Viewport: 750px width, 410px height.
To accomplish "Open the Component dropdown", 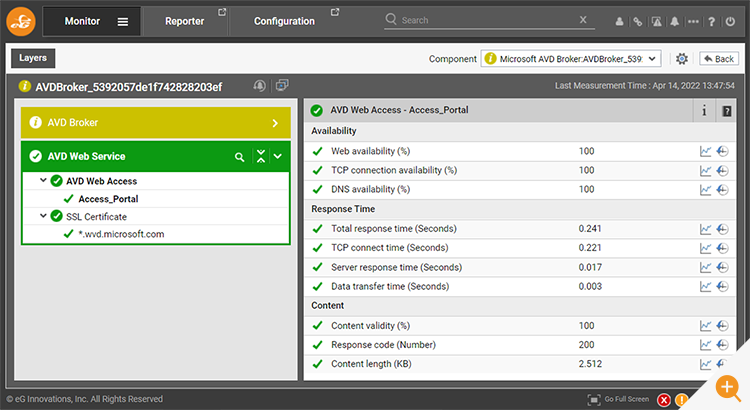I will [x=571, y=59].
